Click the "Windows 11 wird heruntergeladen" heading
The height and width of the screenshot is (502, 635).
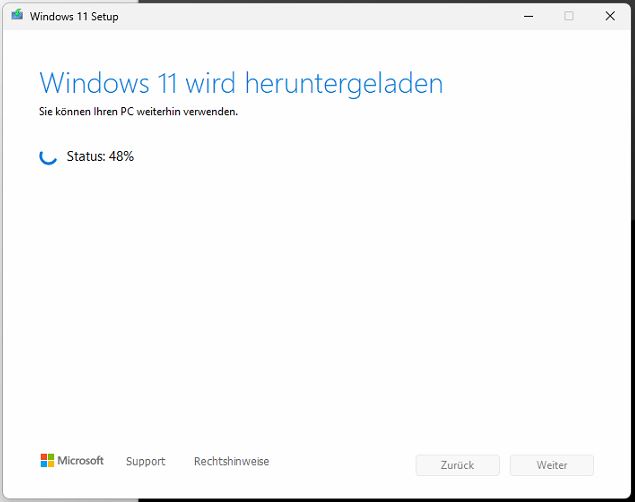tap(240, 82)
